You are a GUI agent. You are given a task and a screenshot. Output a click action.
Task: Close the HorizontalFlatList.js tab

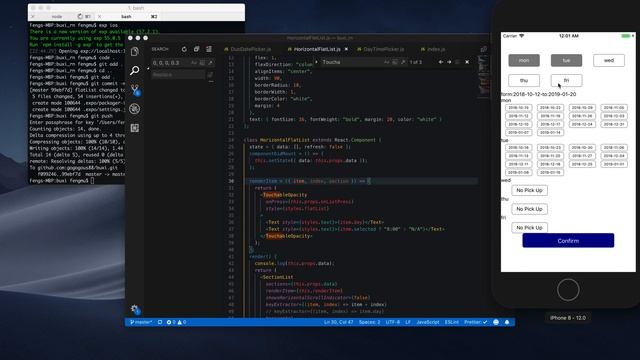[346, 49]
